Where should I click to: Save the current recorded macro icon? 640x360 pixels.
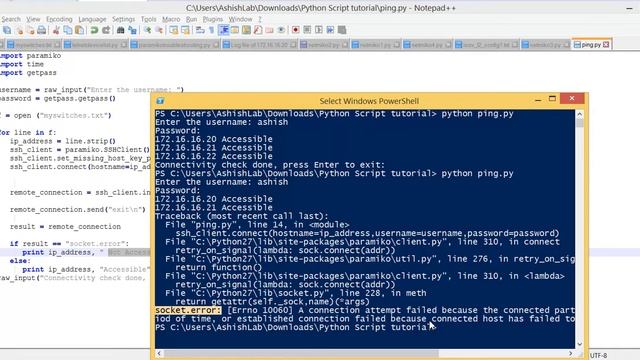tap(342, 30)
